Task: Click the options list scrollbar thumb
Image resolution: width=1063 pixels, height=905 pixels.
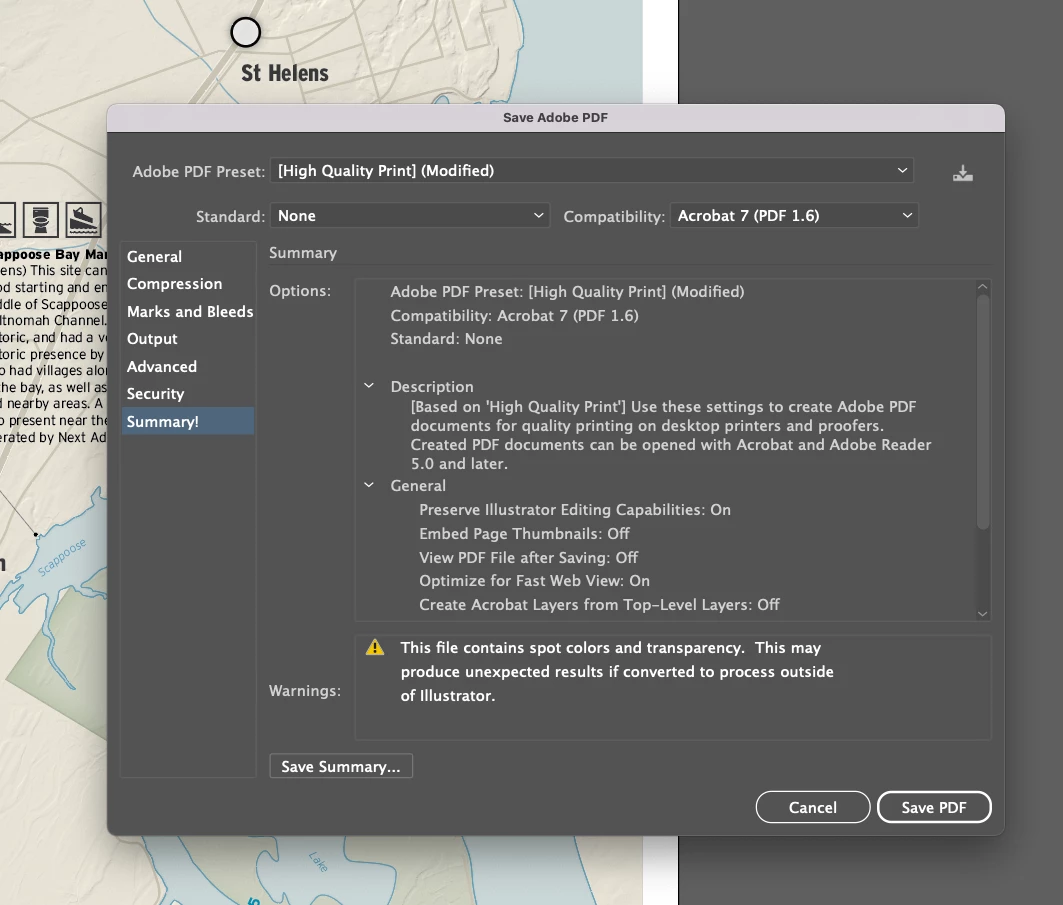Action: 982,411
